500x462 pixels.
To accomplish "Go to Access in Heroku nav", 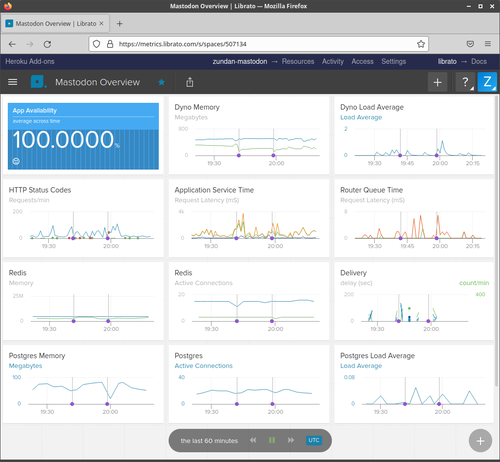I will tap(362, 61).
